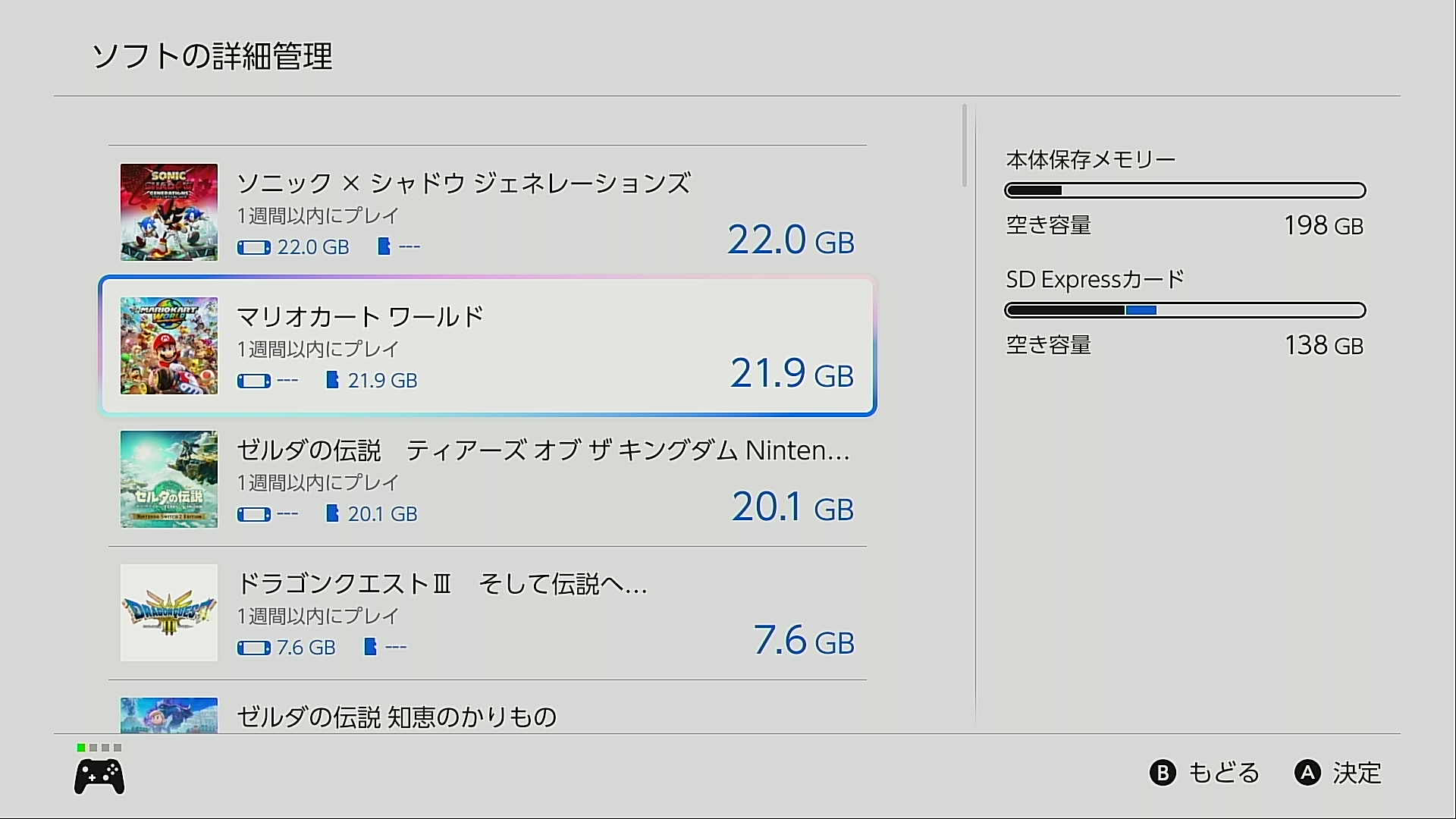Click the console storage icon under Sonic
The image size is (1456, 819).
click(x=253, y=247)
